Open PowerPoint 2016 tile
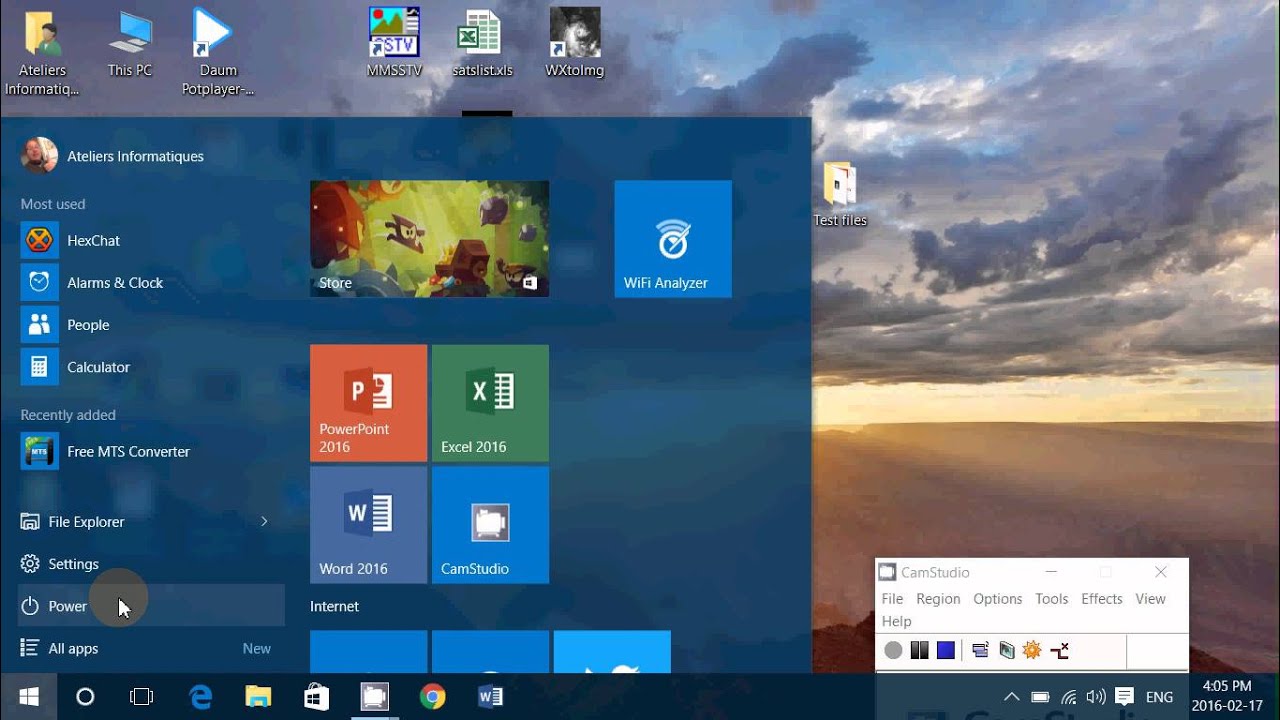This screenshot has height=720, width=1280. pyautogui.click(x=368, y=403)
